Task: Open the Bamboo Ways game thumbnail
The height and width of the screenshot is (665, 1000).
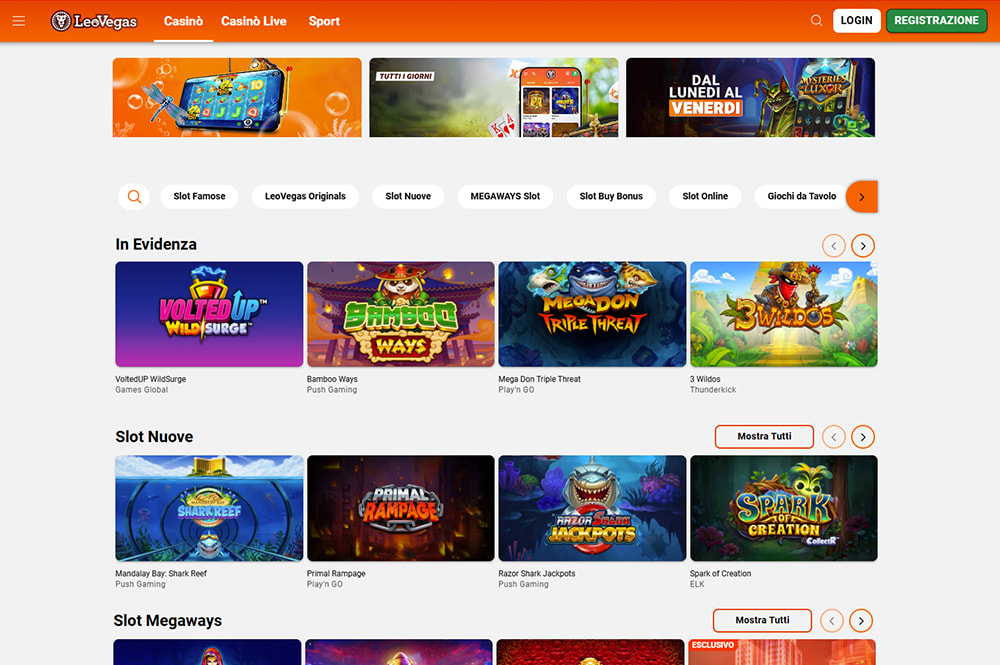Action: point(401,314)
